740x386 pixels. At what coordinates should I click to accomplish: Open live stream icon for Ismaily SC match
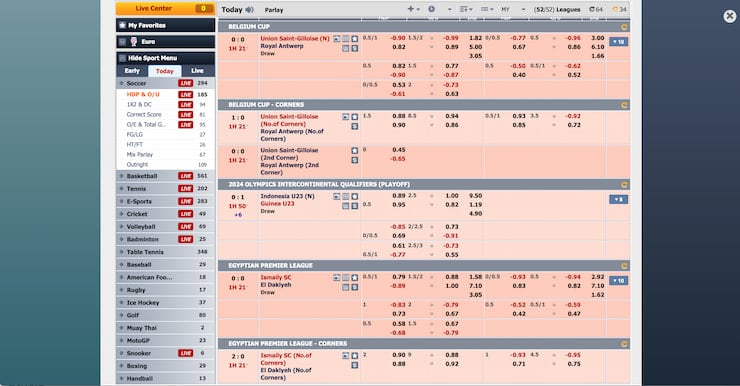(336, 277)
